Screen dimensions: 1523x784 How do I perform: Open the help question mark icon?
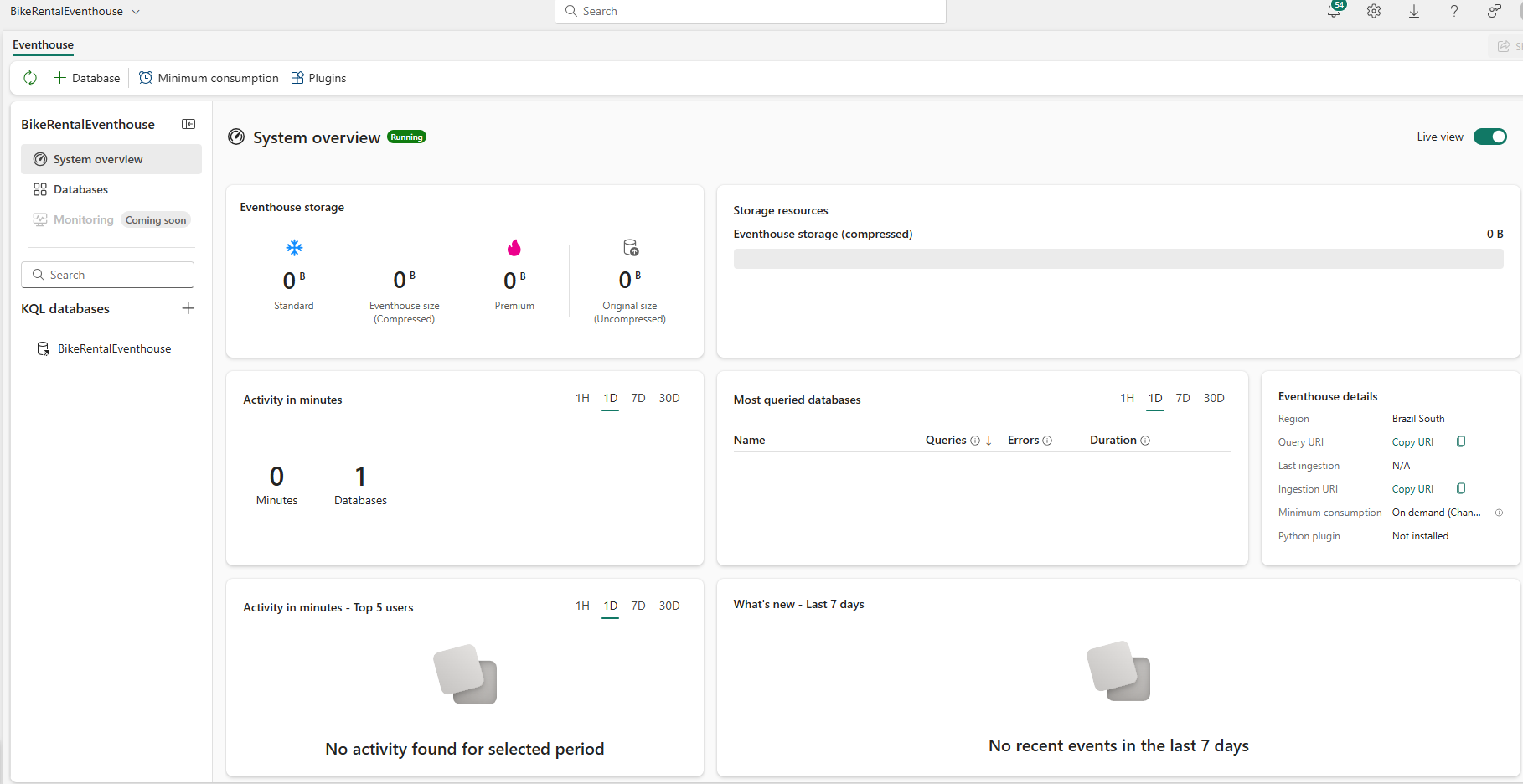click(1454, 11)
